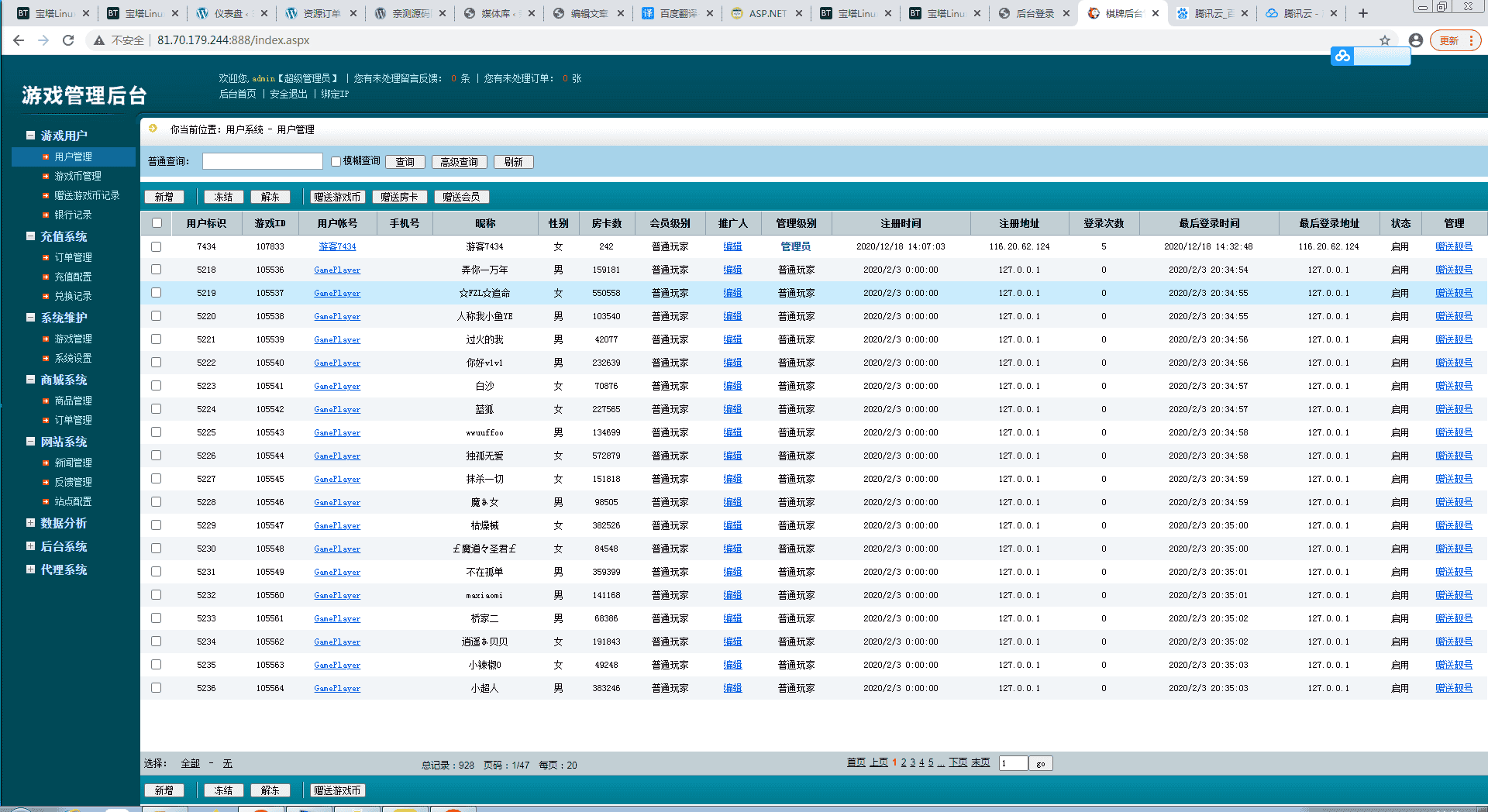This screenshot has width=1488, height=812.
Task: Click the 普通查询 search text field
Action: click(x=262, y=161)
